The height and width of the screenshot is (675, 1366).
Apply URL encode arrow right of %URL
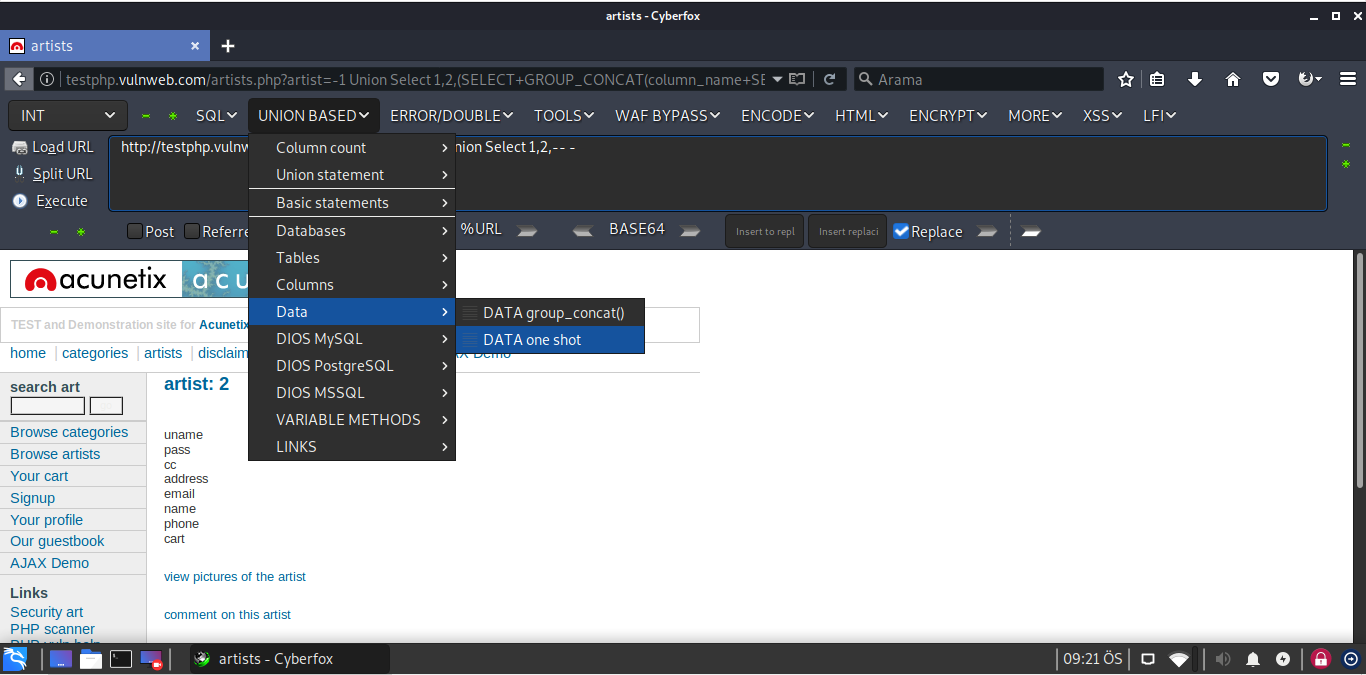[527, 231]
